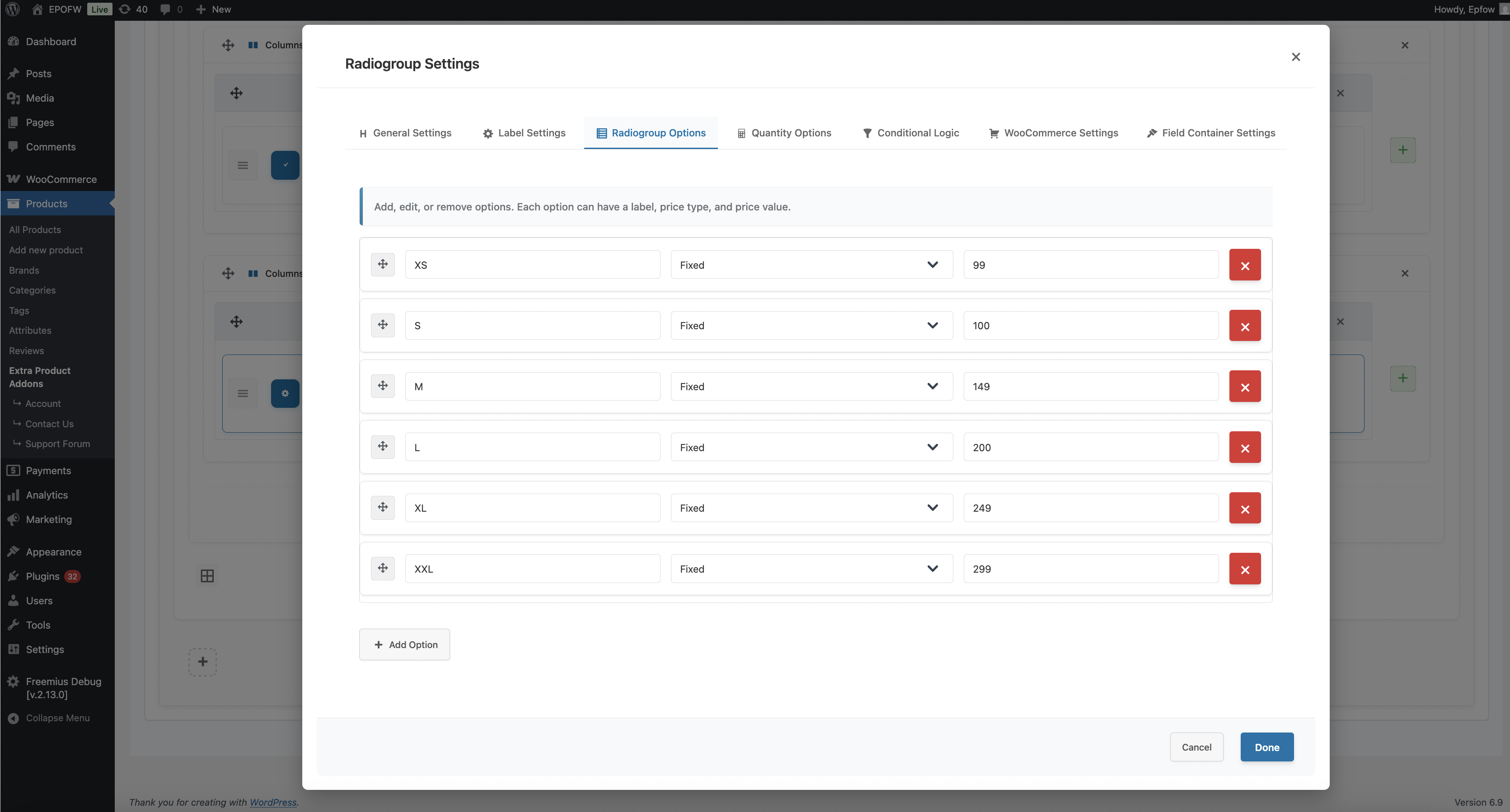
Task: Click drag handle icon for M option
Action: [383, 386]
